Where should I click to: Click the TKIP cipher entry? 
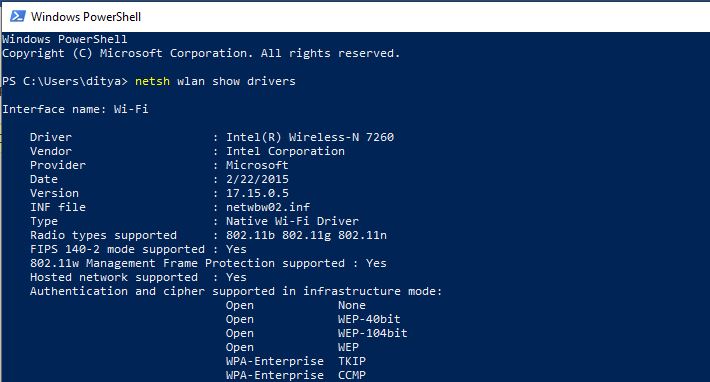click(x=352, y=362)
